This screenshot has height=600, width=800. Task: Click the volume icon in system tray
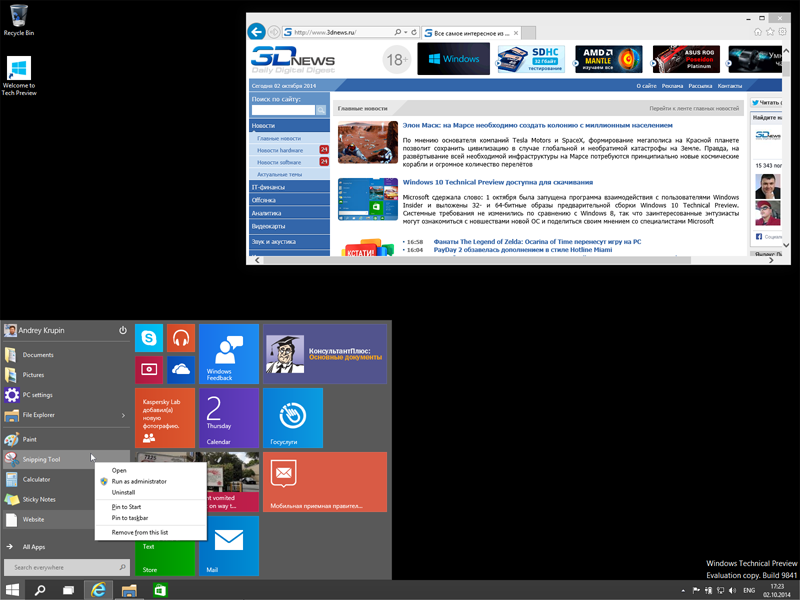(733, 590)
